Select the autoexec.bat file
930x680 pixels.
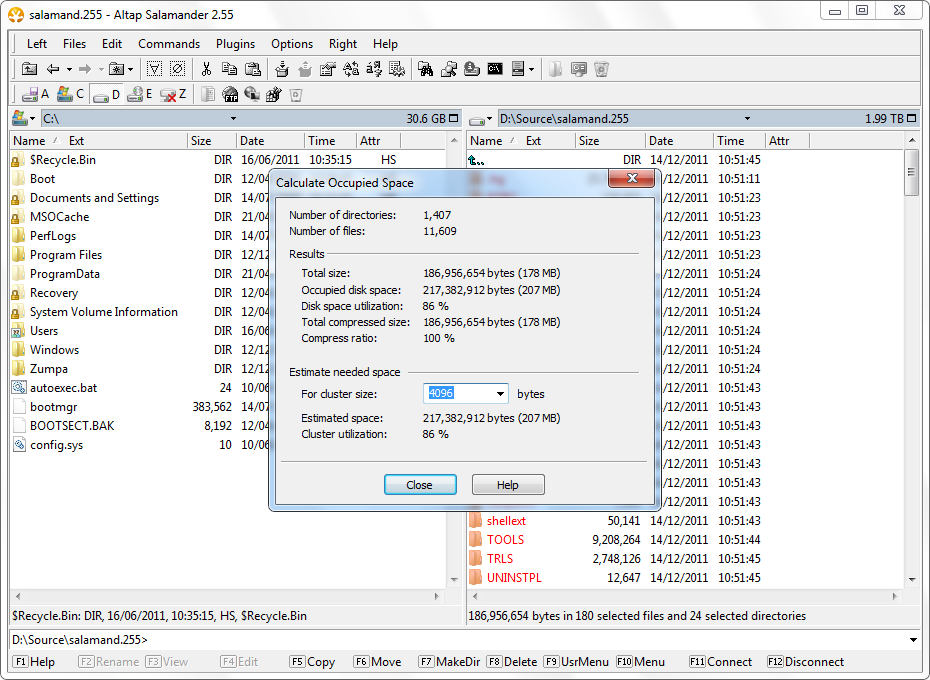63,387
